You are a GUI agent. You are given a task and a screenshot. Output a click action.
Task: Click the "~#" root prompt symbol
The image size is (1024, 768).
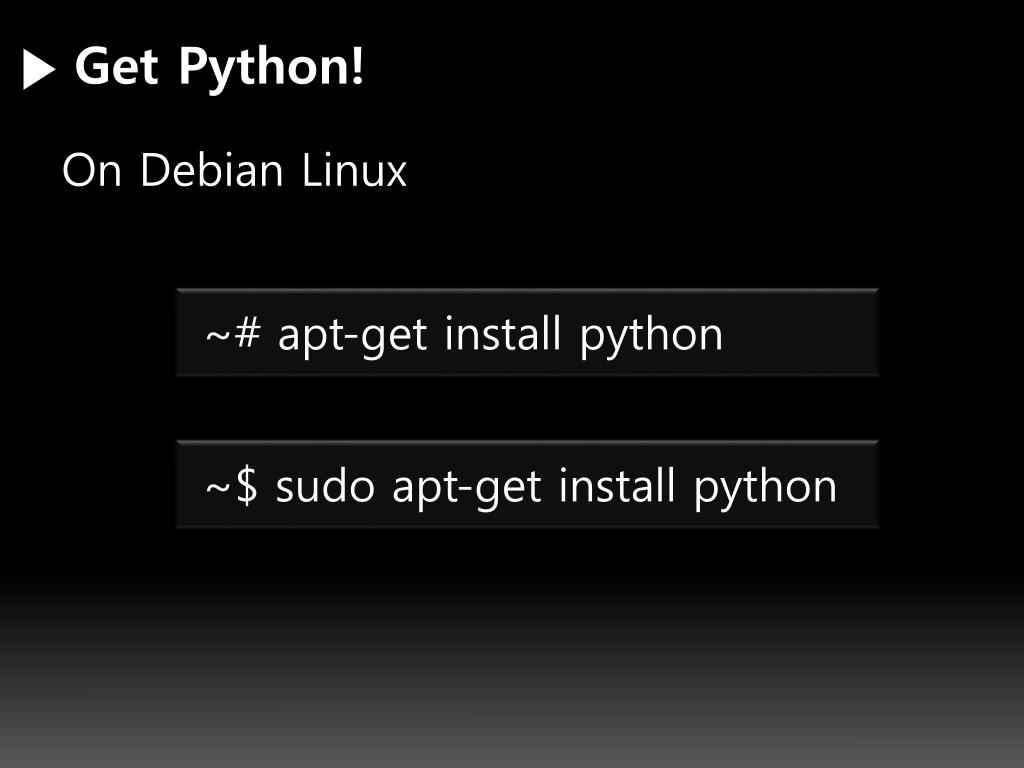(233, 332)
